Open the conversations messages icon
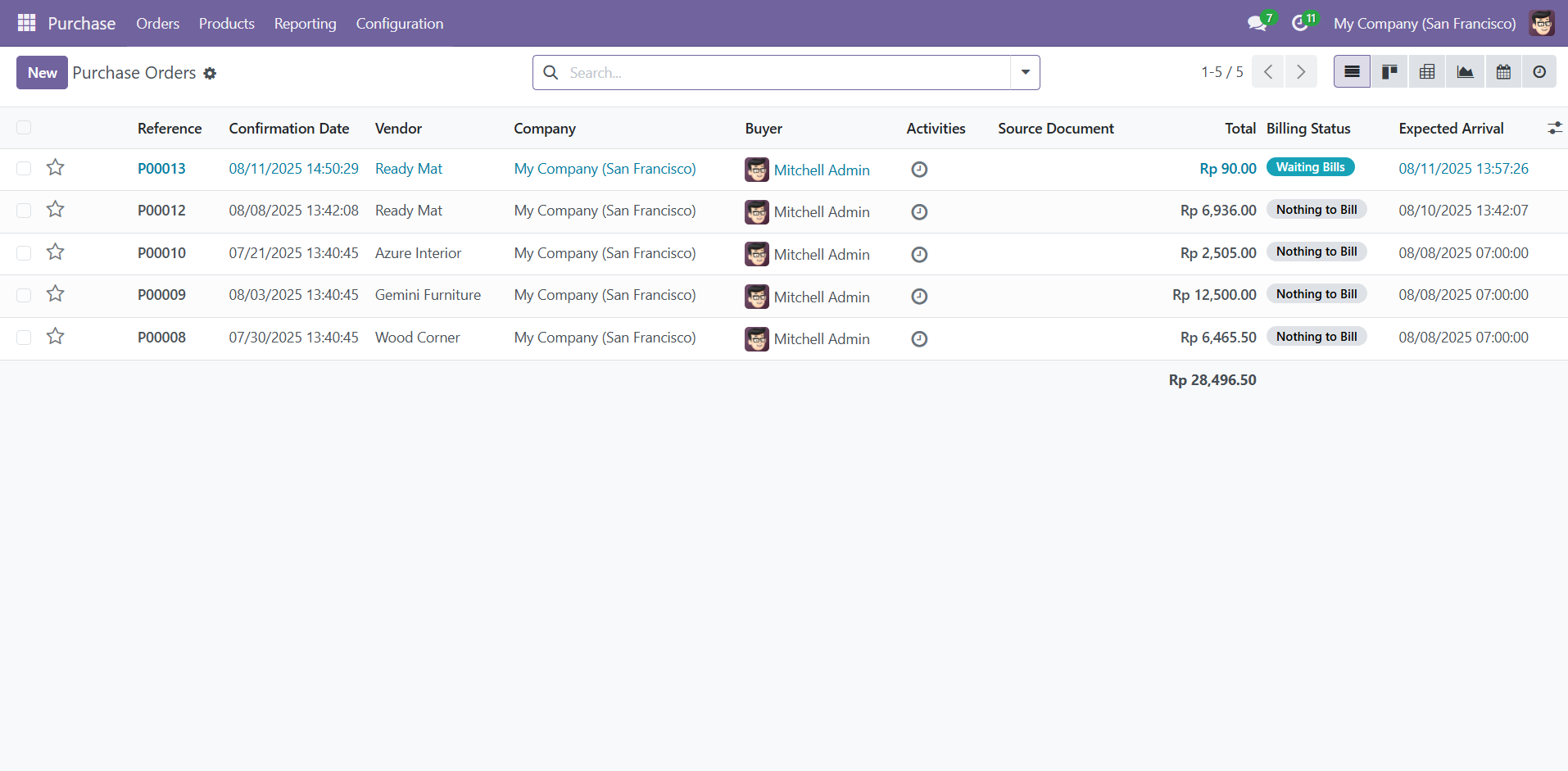This screenshot has height=771, width=1568. pos(1257,24)
